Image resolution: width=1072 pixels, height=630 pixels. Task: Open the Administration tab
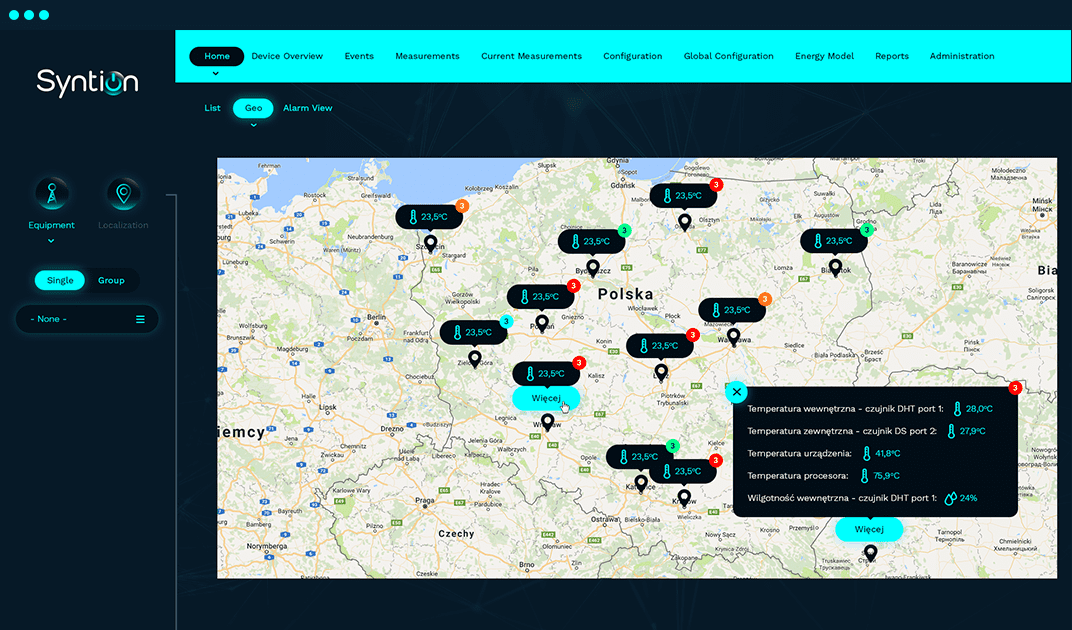click(962, 56)
